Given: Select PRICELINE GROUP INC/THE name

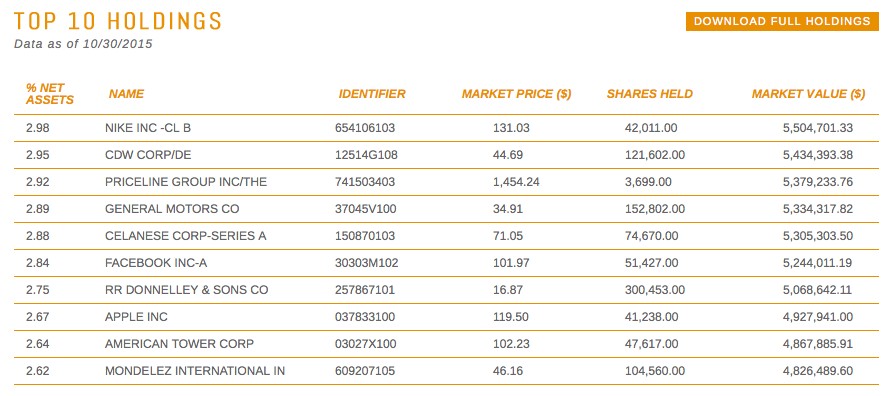Looking at the screenshot, I should (x=186, y=182).
